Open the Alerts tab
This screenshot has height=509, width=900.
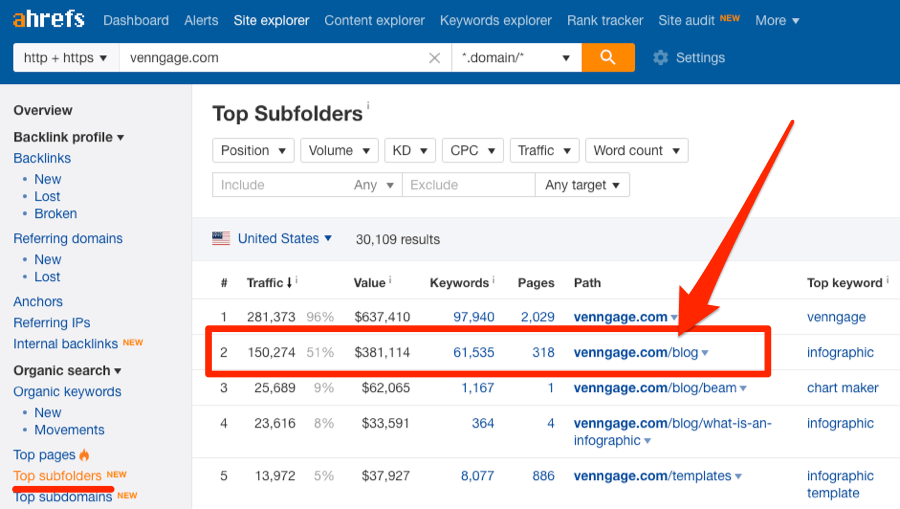[201, 21]
